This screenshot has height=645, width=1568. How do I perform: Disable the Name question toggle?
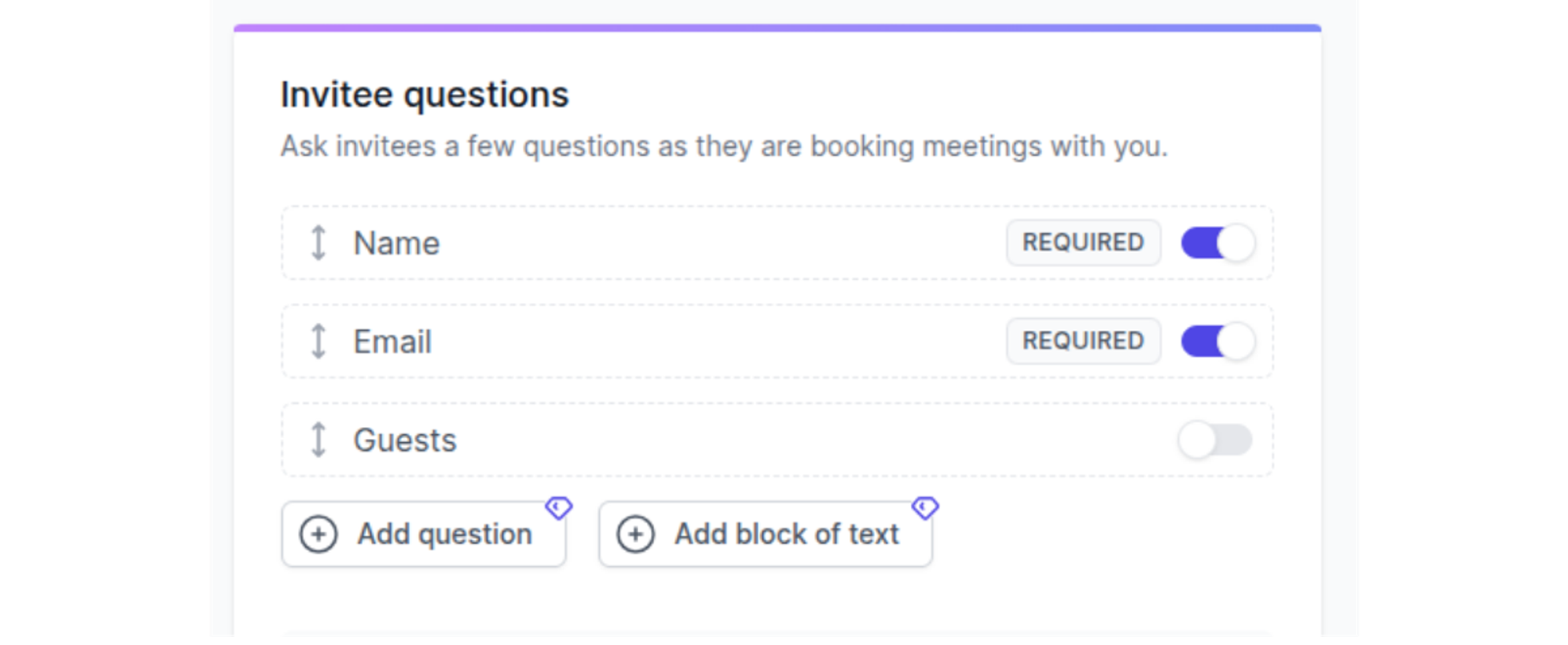tap(1218, 243)
